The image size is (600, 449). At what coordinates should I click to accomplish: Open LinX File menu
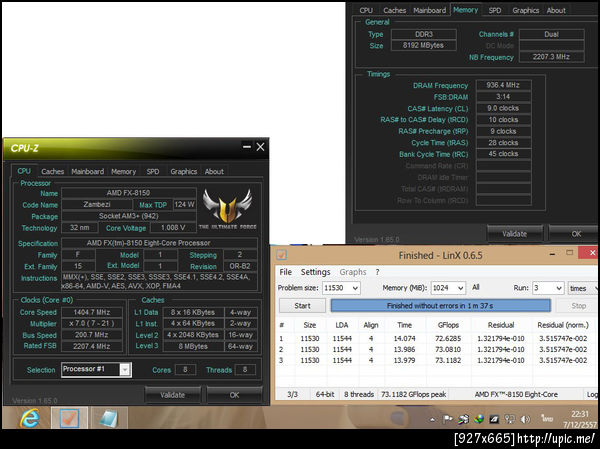point(285,272)
